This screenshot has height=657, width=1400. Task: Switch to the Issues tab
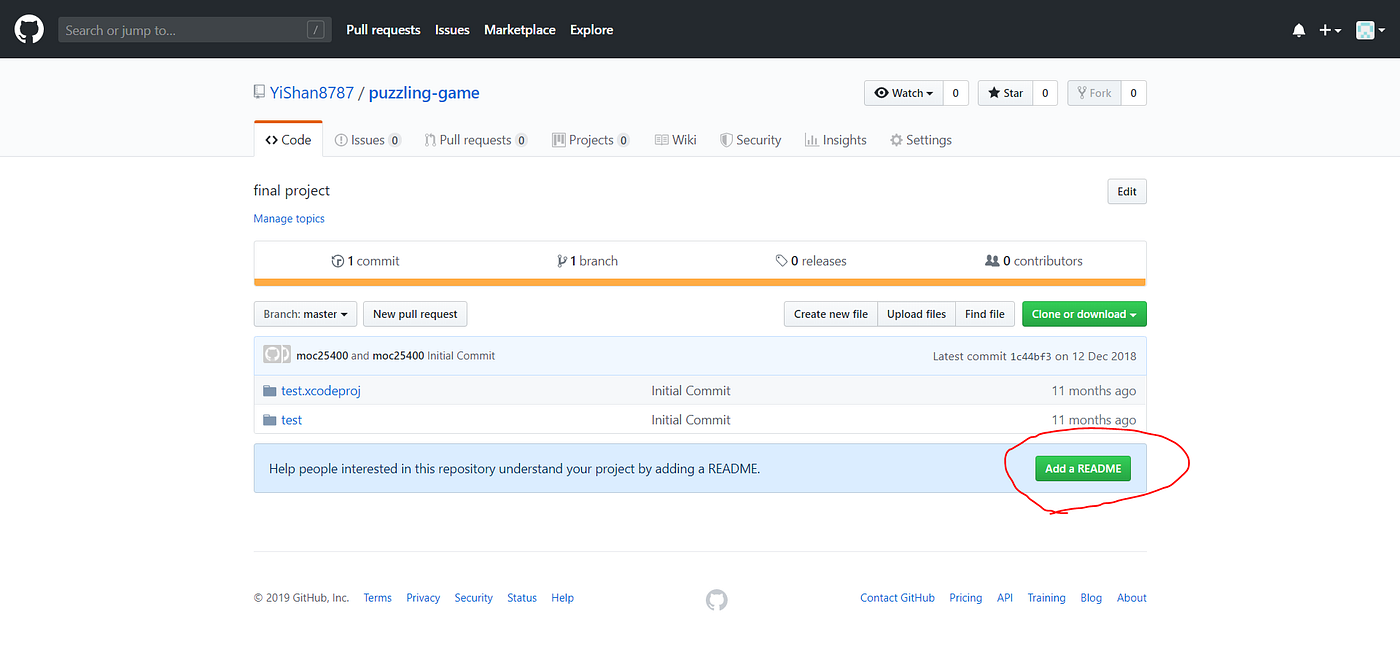coord(368,140)
